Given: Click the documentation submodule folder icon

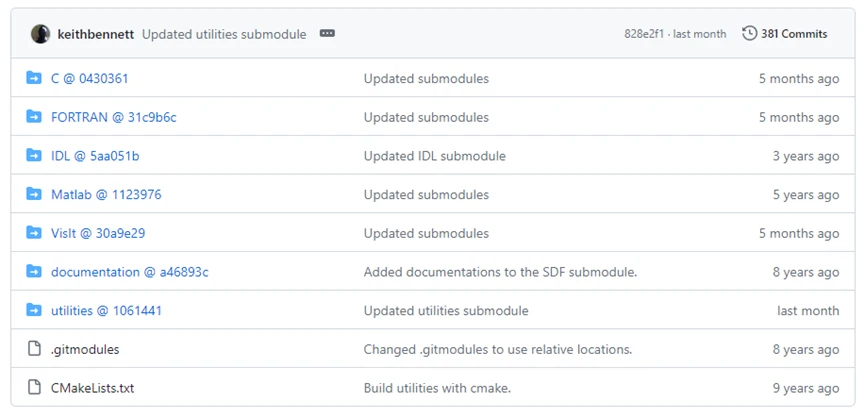Looking at the screenshot, I should point(34,272).
